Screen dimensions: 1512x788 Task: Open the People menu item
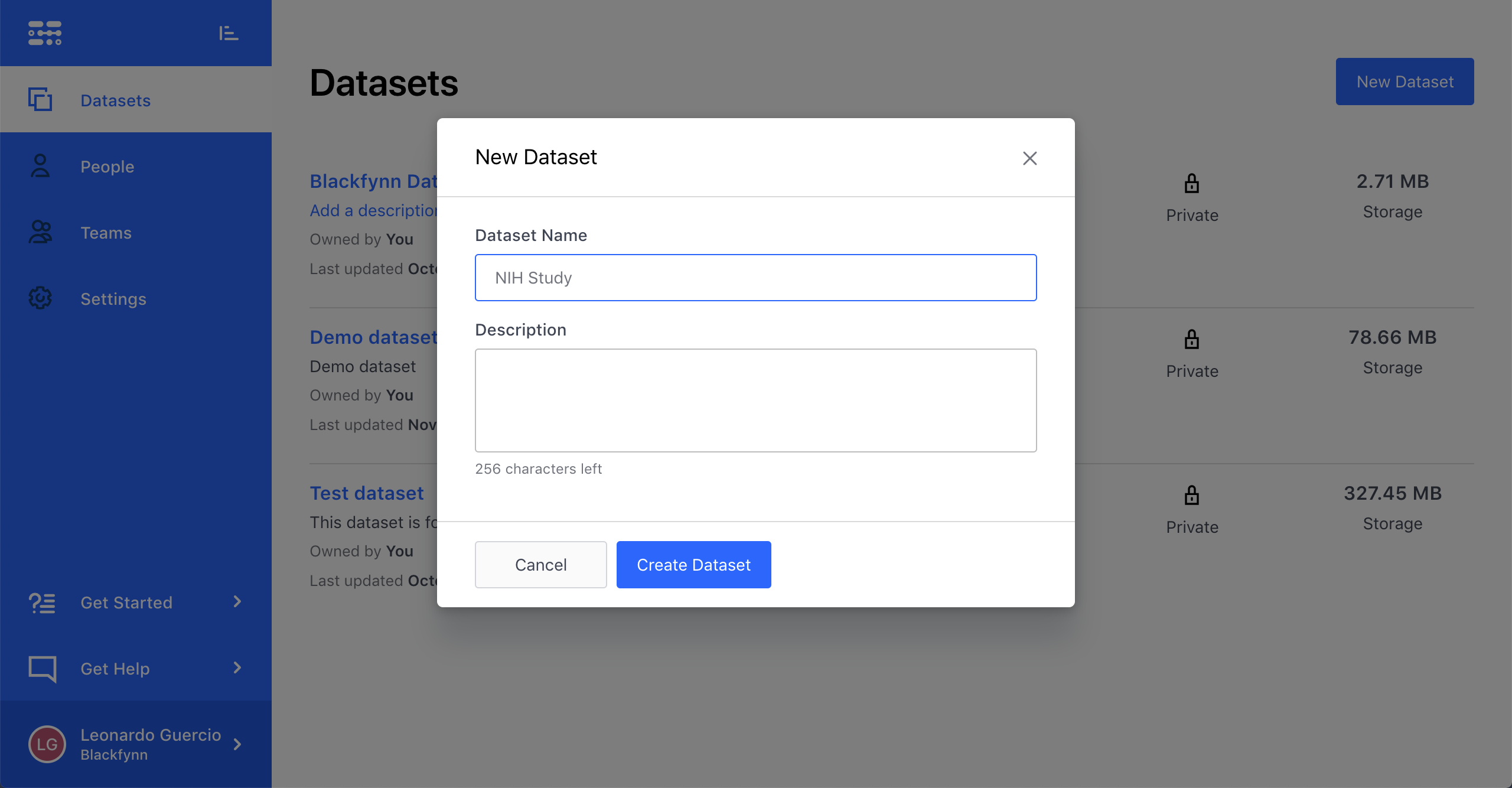(107, 167)
